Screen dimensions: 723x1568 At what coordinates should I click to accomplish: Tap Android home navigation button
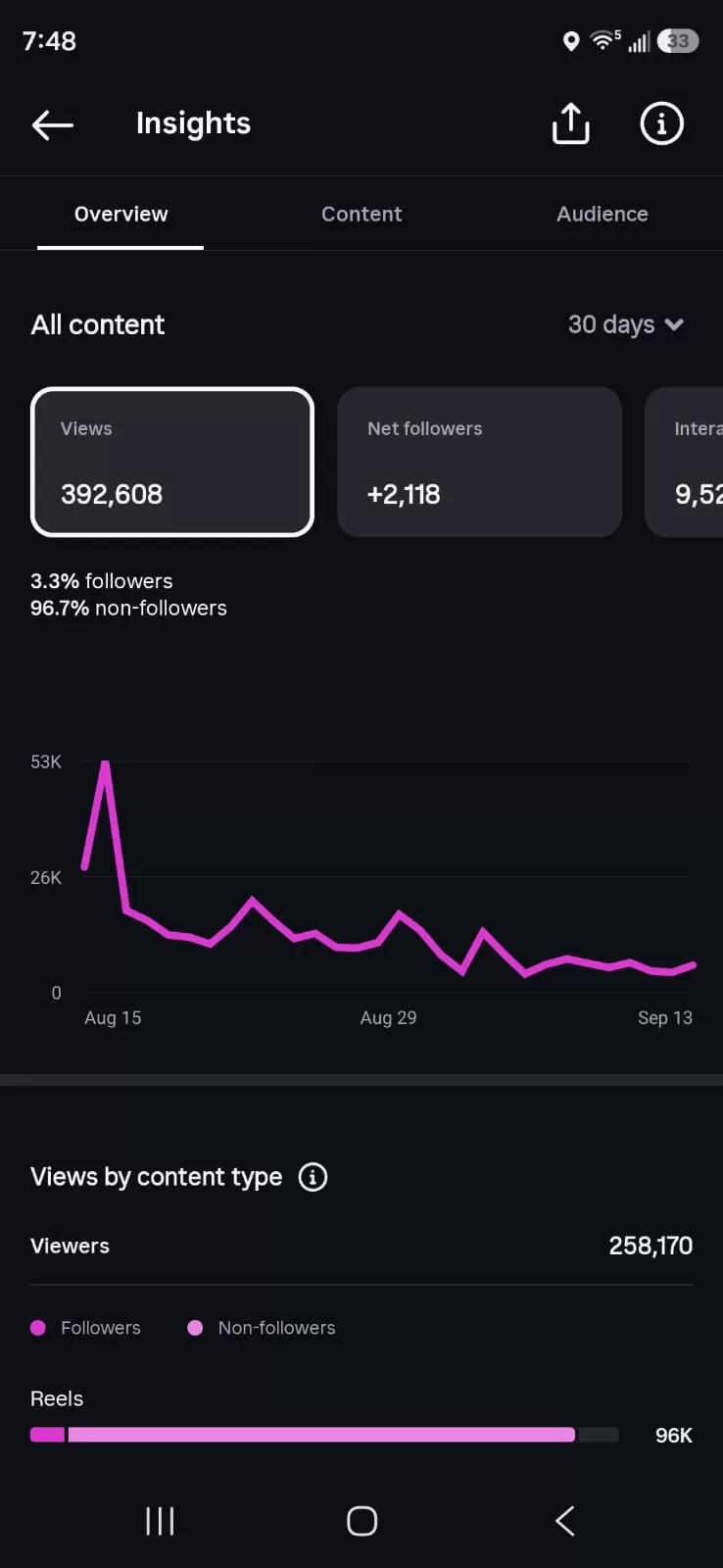[361, 1521]
